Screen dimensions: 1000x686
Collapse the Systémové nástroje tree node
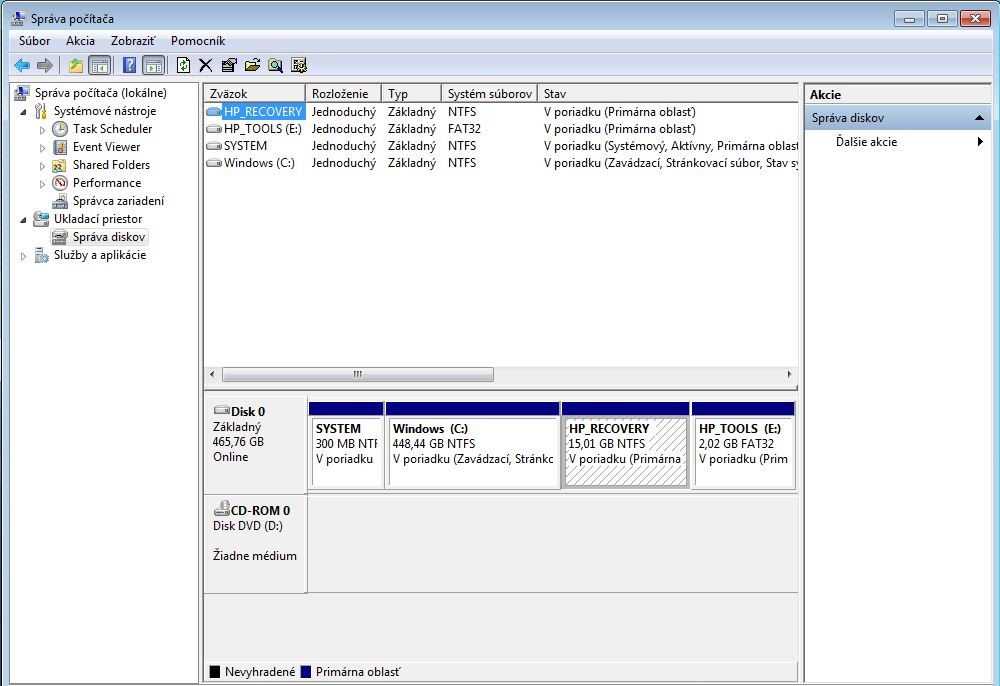tap(23, 111)
